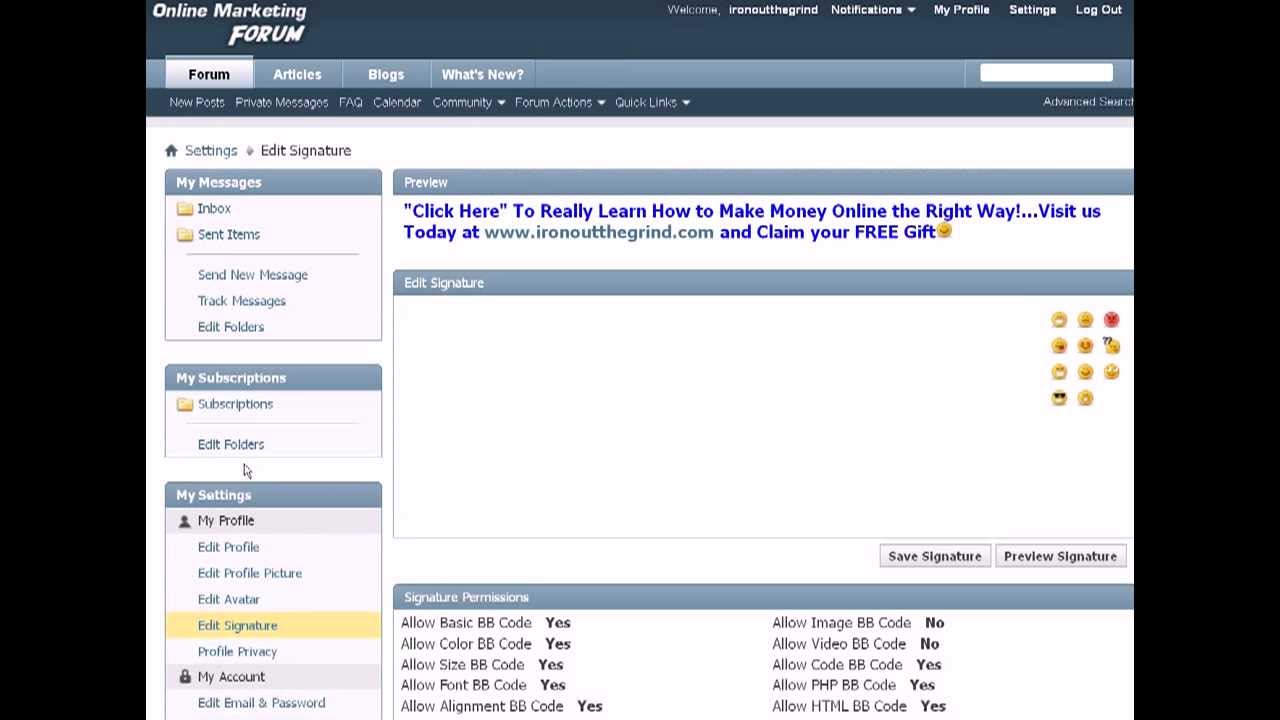Screen dimensions: 1280x720
Task: Switch to the Articles tab
Action: pos(297,74)
